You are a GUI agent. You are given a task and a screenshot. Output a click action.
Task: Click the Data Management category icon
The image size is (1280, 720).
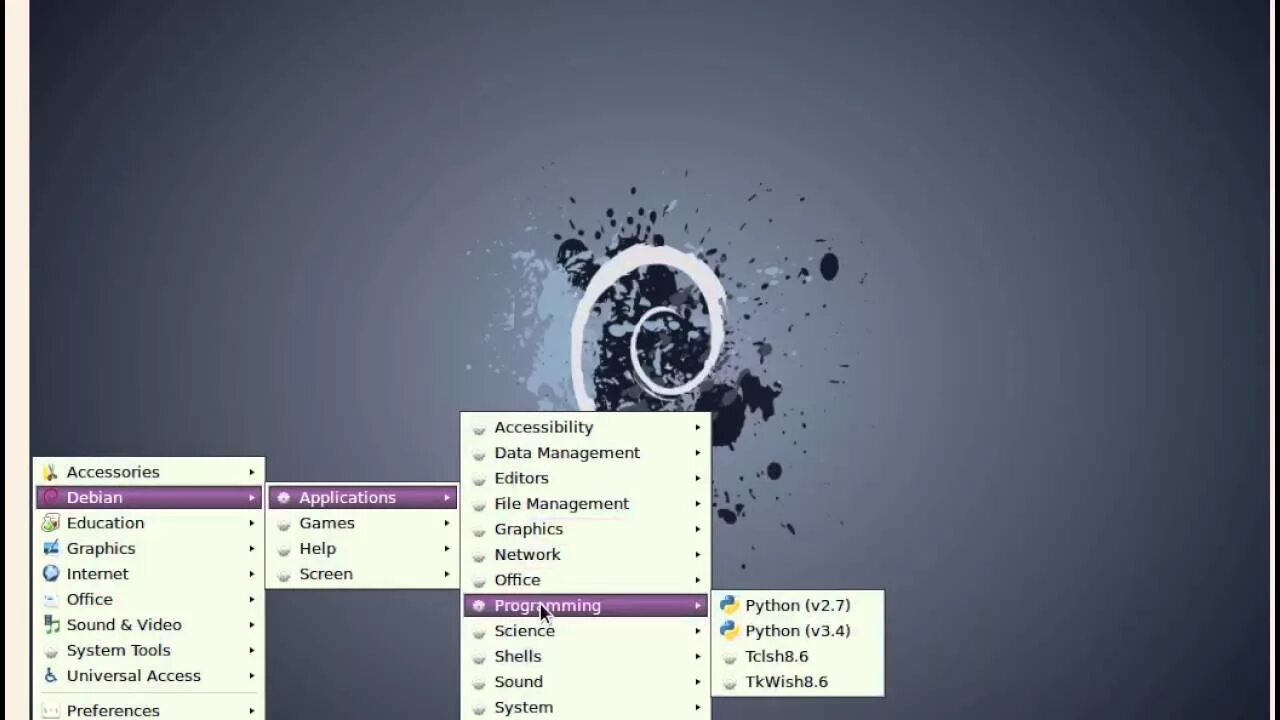[x=478, y=453]
